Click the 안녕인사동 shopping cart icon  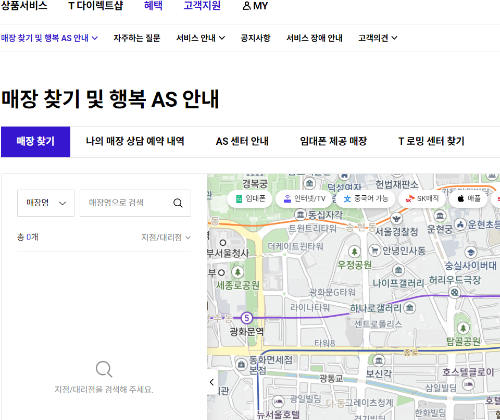375,250
